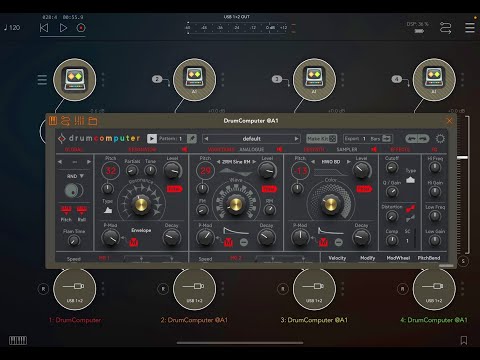Toggle the AUM record button
480x360 pixels.
pyautogui.click(x=81, y=28)
